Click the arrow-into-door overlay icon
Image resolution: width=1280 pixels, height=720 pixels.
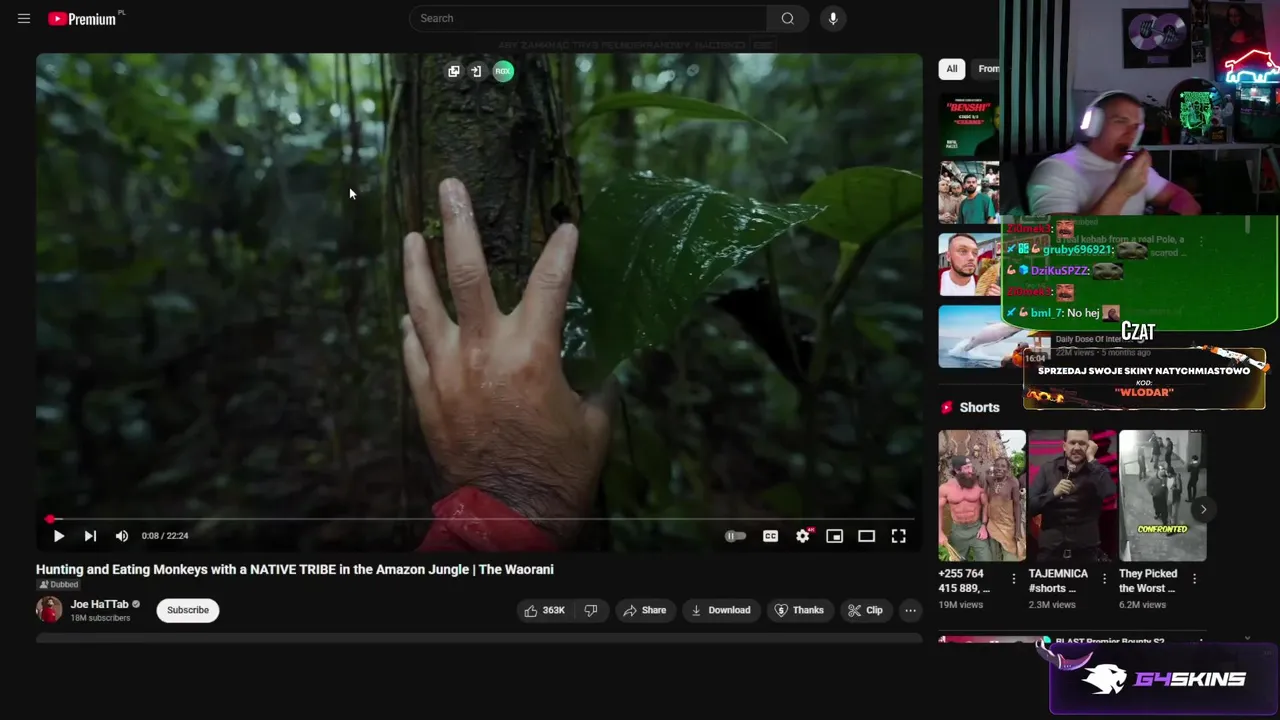(x=476, y=71)
